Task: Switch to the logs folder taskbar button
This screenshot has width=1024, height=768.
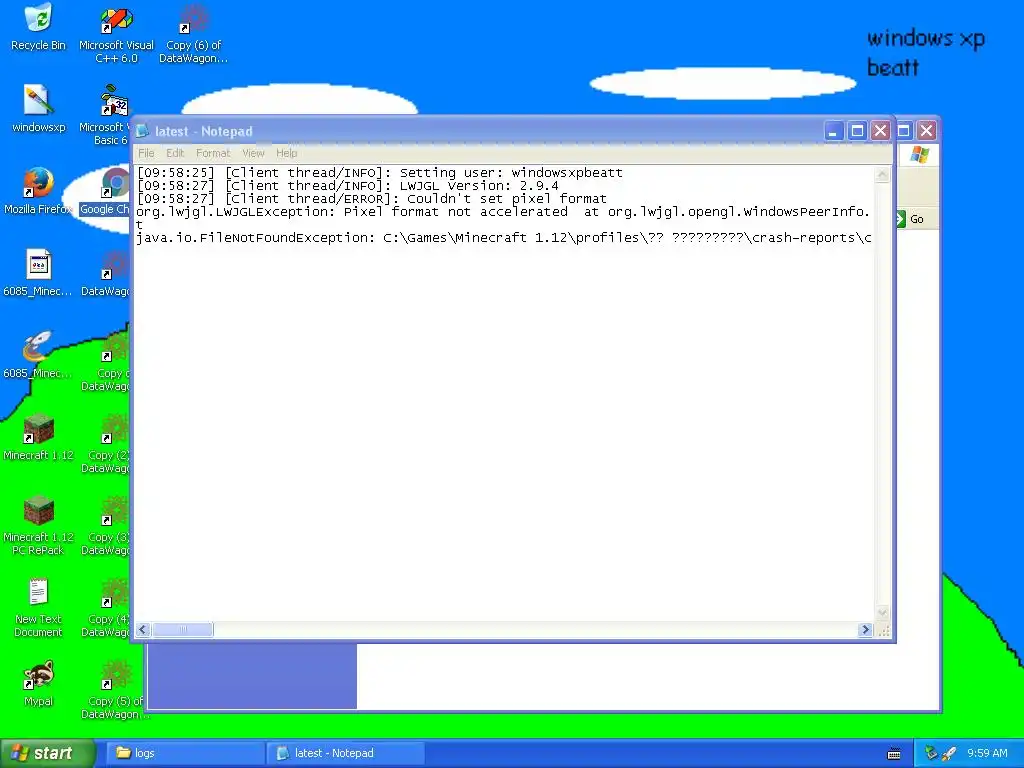Action: tap(184, 754)
